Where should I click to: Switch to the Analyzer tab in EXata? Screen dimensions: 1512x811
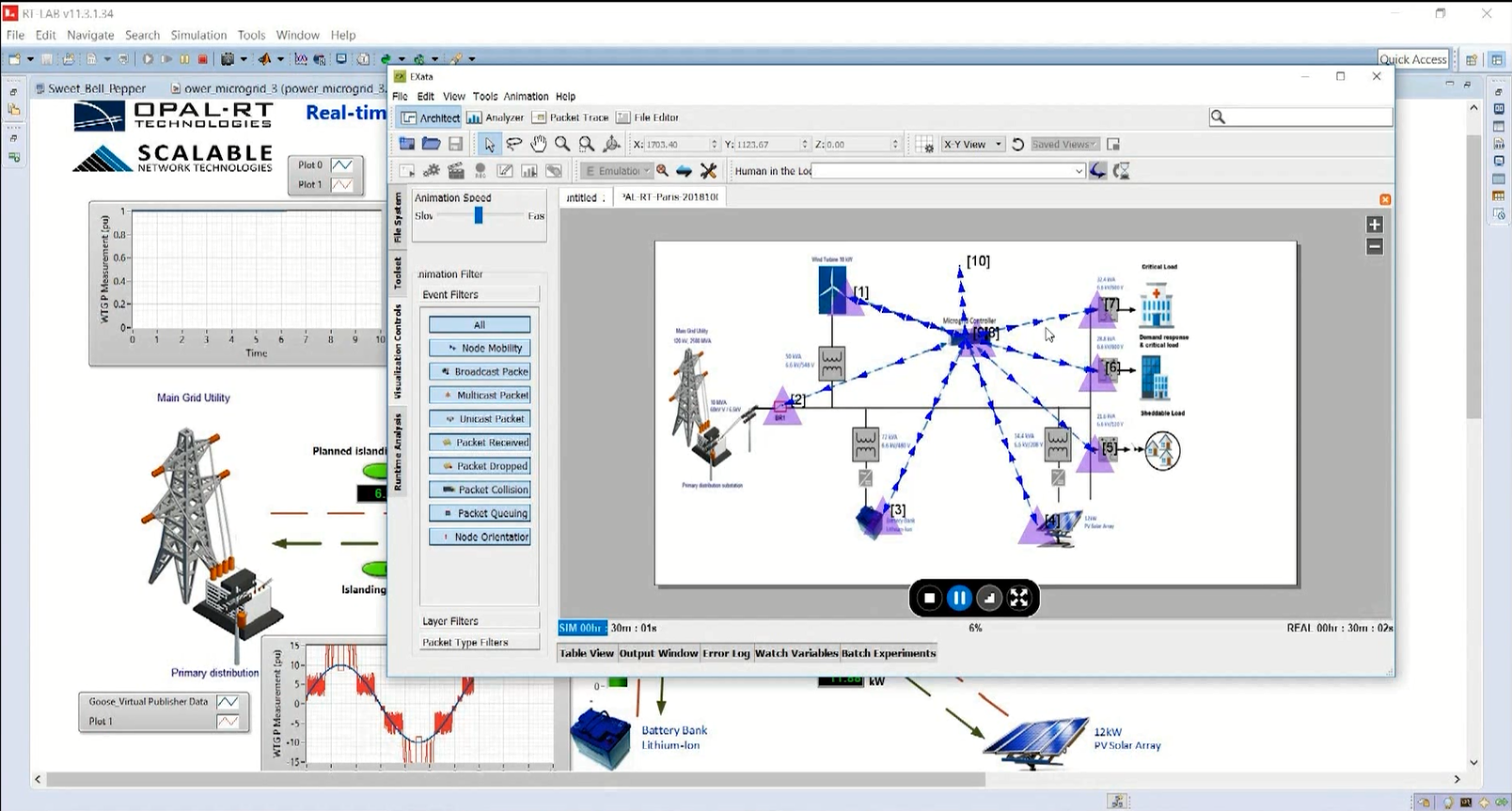coord(496,117)
